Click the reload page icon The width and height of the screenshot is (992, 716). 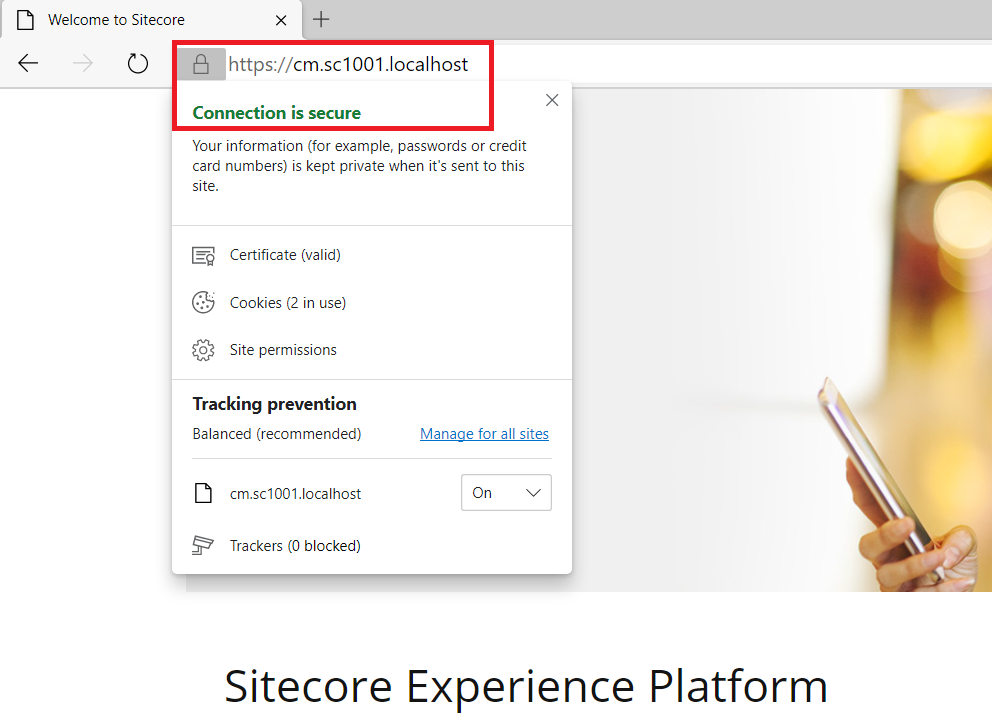tap(137, 63)
